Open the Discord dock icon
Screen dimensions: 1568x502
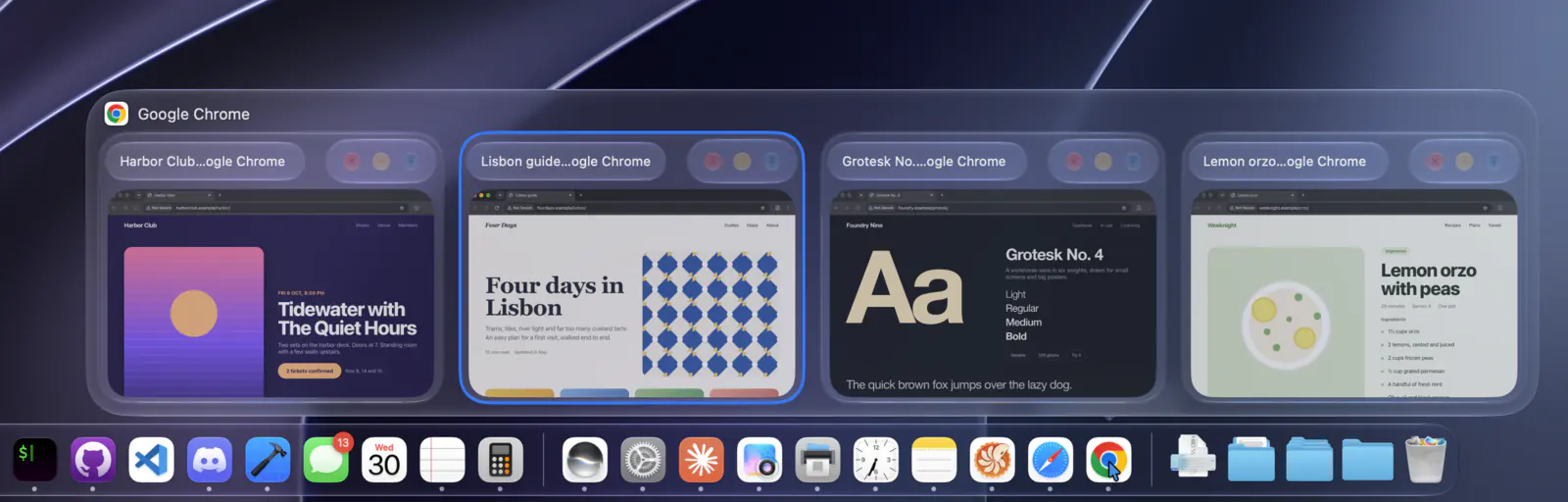click(210, 460)
